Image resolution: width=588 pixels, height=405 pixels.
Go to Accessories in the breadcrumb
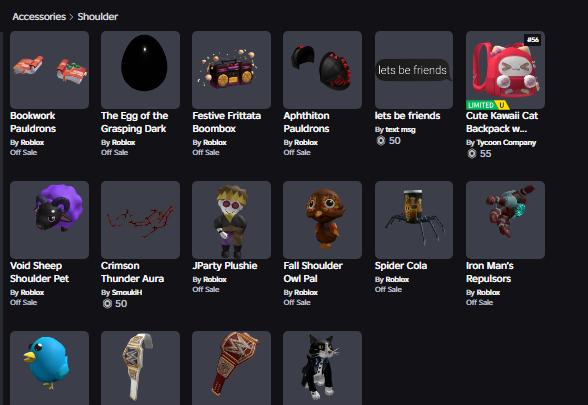click(x=39, y=16)
